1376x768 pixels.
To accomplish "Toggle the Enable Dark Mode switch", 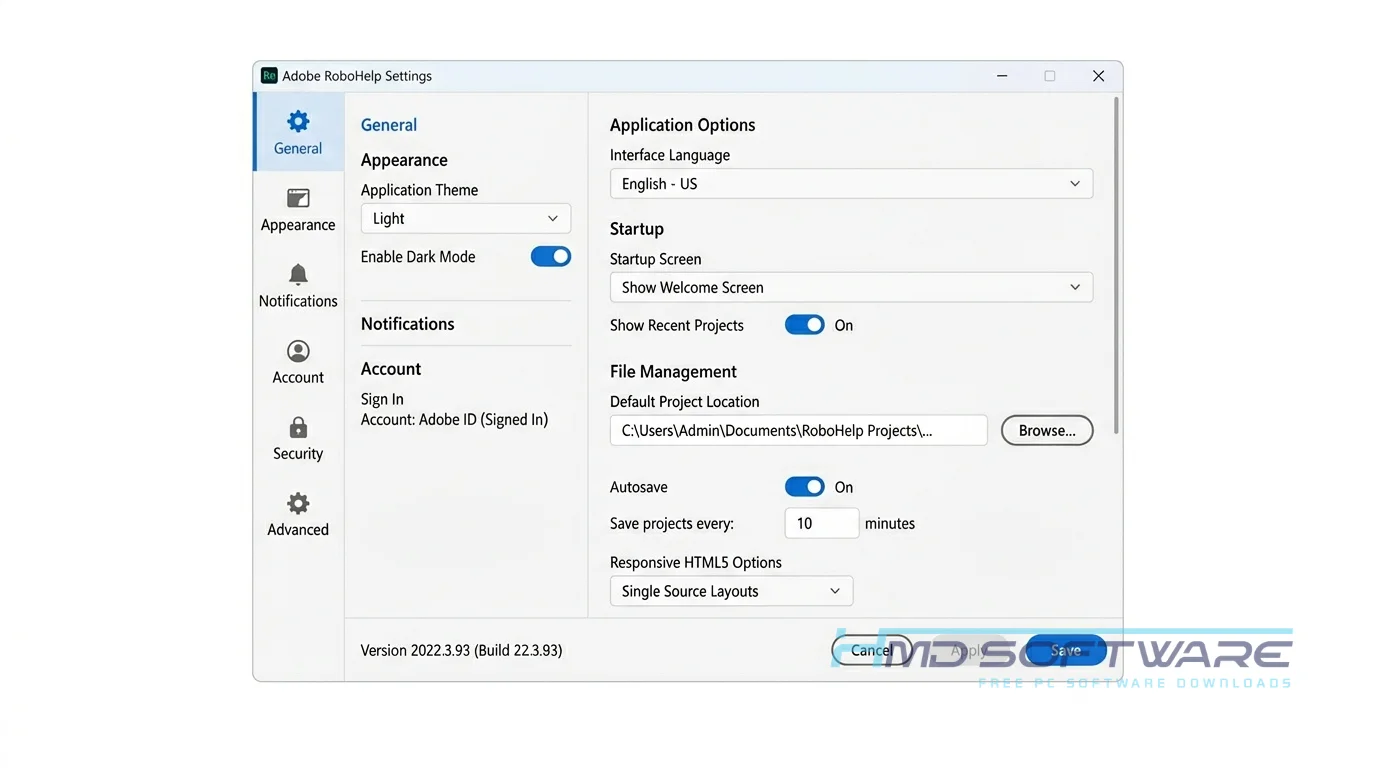I will [x=551, y=257].
